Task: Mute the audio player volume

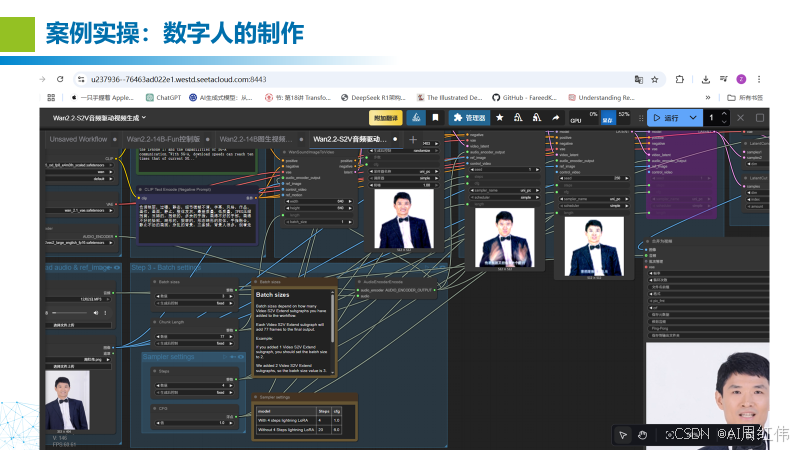Action: pos(95,313)
